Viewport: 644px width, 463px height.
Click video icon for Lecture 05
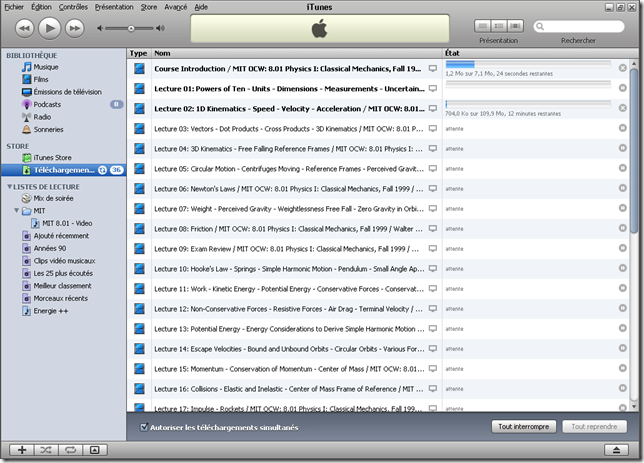pyautogui.click(x=140, y=168)
